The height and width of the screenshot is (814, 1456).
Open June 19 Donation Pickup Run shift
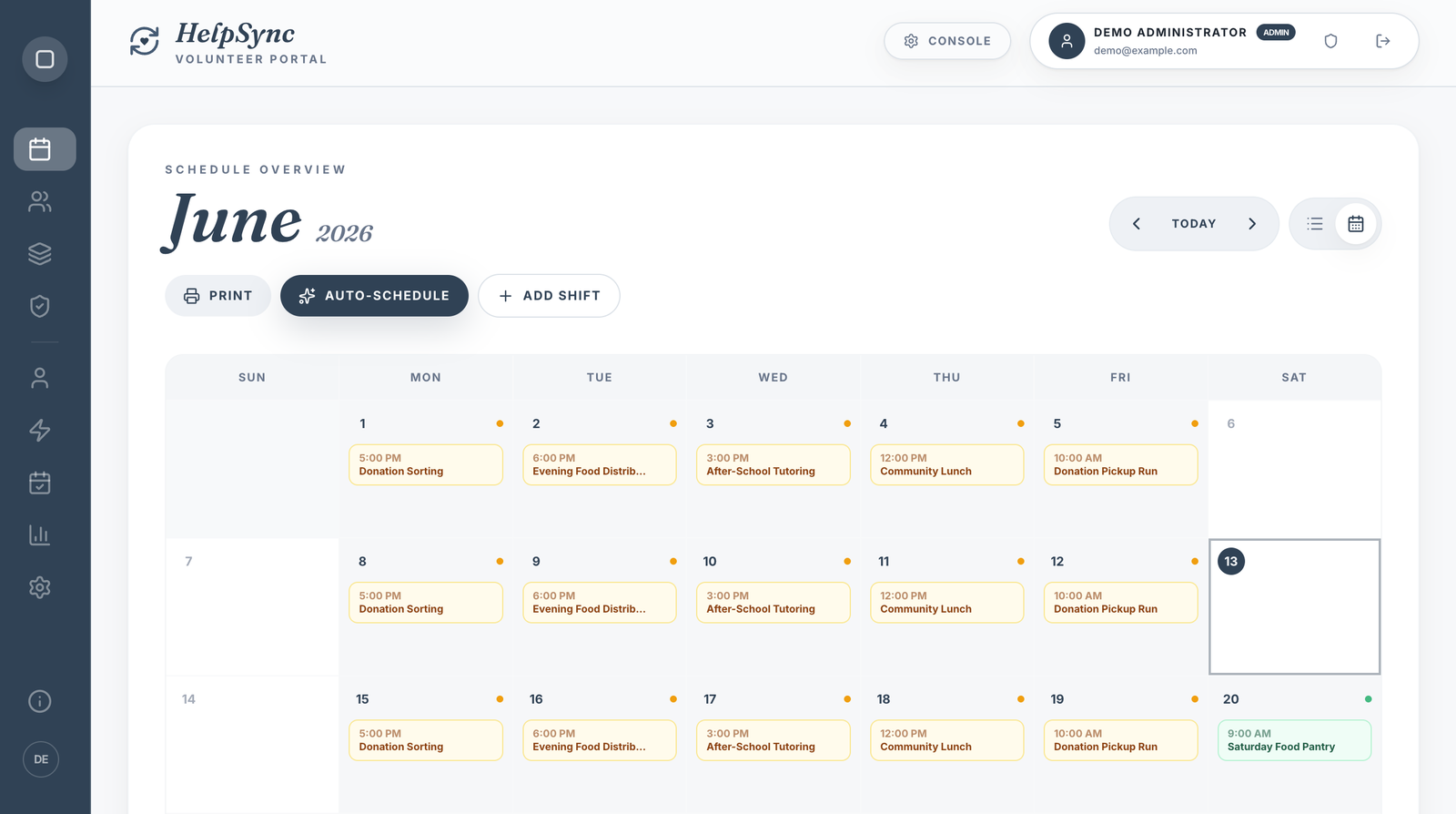coord(1121,740)
